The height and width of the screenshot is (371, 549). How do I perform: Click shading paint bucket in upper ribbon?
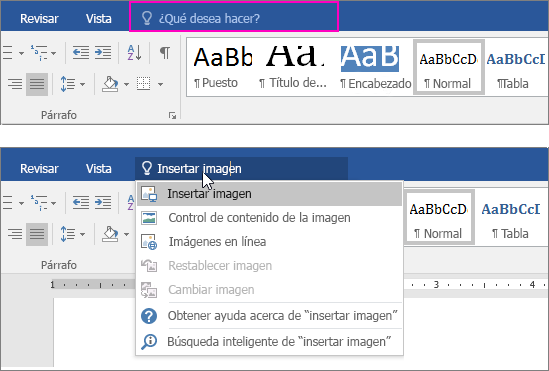tap(110, 84)
